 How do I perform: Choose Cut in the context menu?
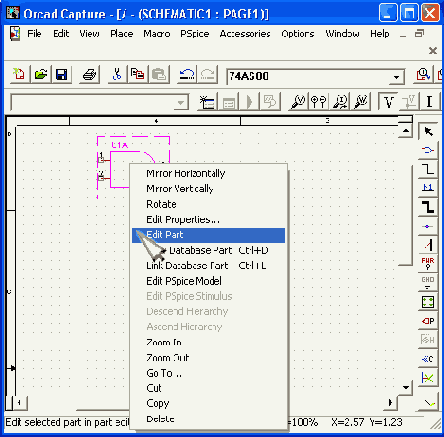[x=208, y=388]
